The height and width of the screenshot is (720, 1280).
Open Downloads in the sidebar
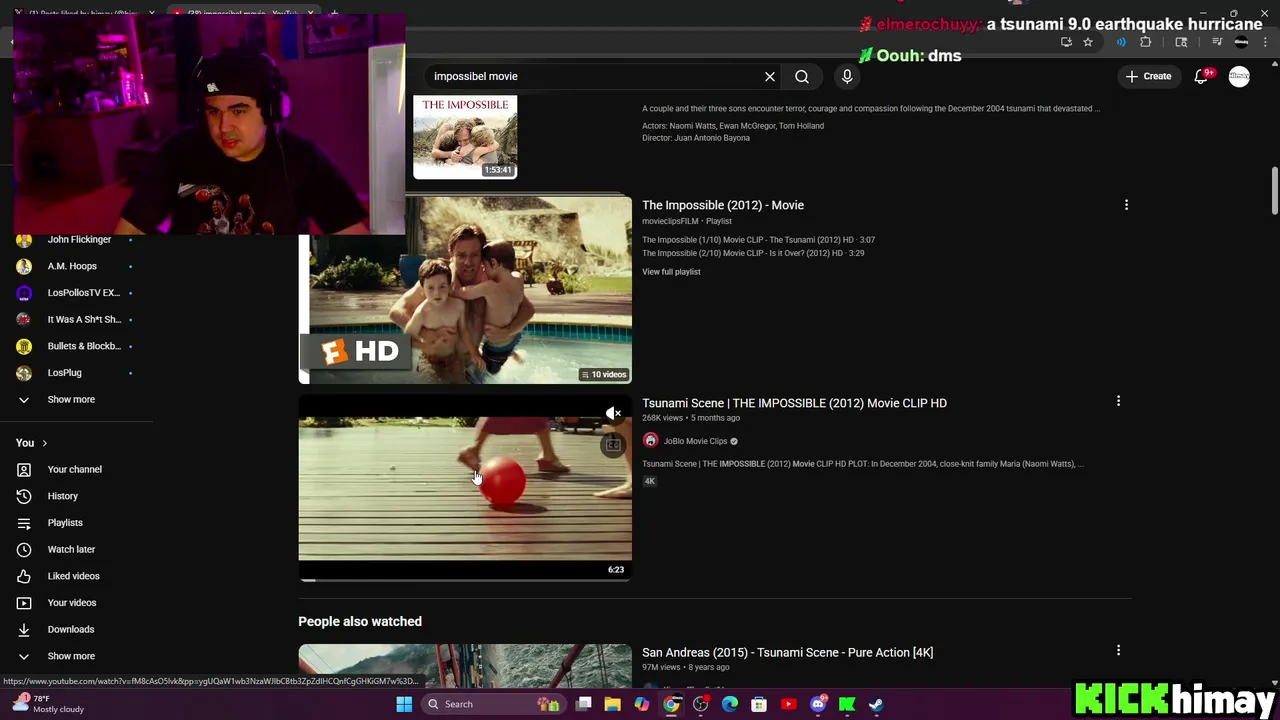(70, 629)
